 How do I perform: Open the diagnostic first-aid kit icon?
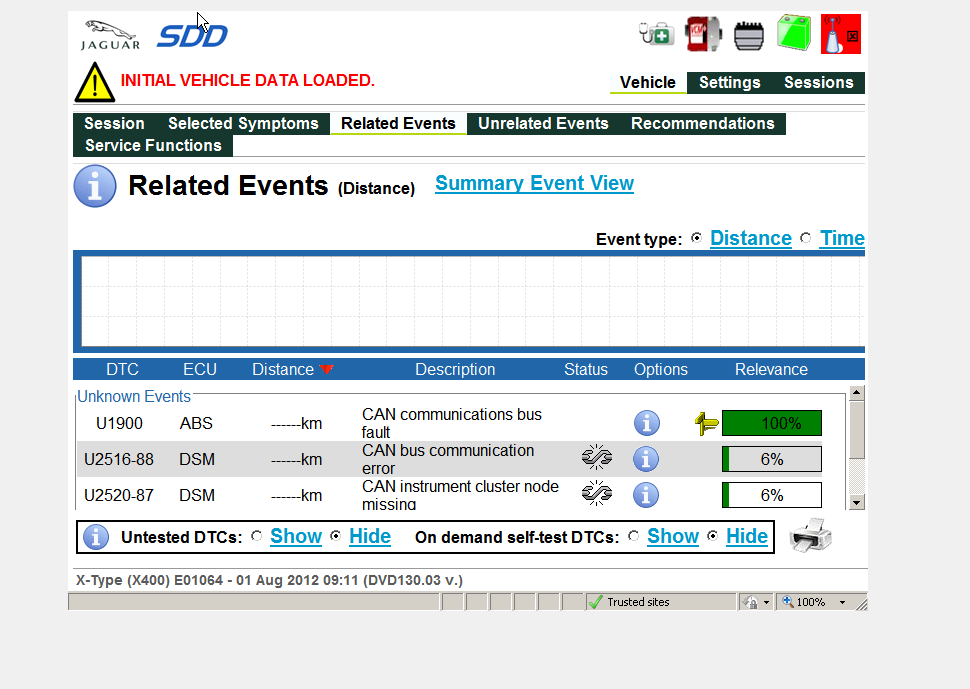click(x=656, y=34)
